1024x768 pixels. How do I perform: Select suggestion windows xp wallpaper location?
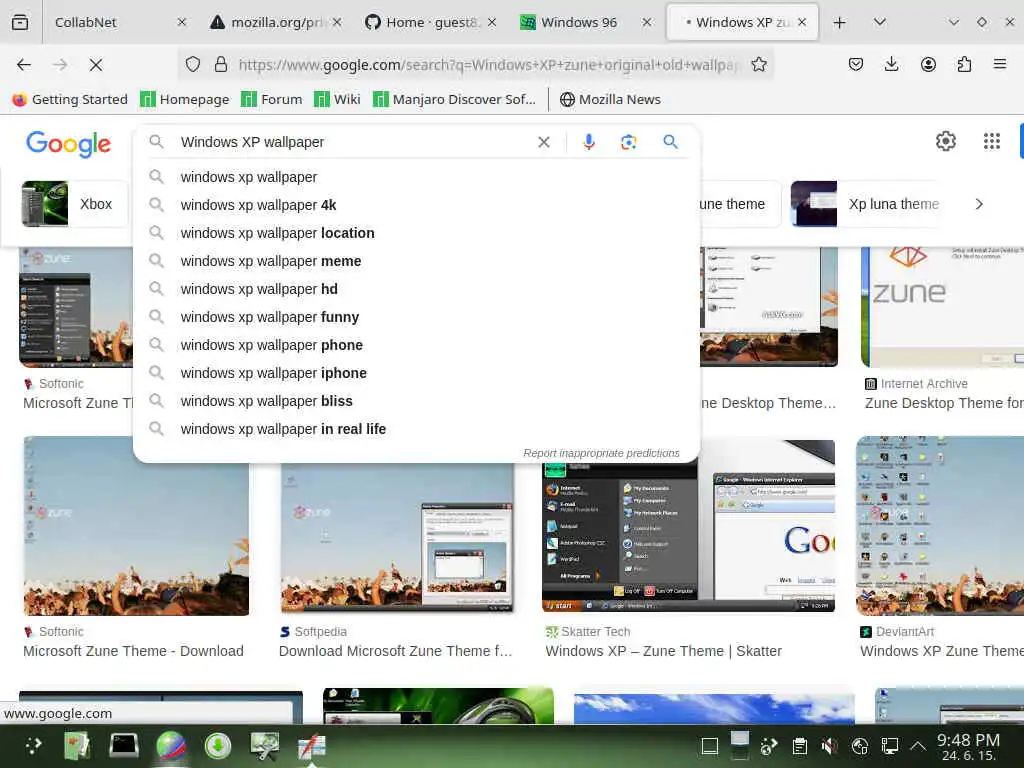tap(417, 233)
